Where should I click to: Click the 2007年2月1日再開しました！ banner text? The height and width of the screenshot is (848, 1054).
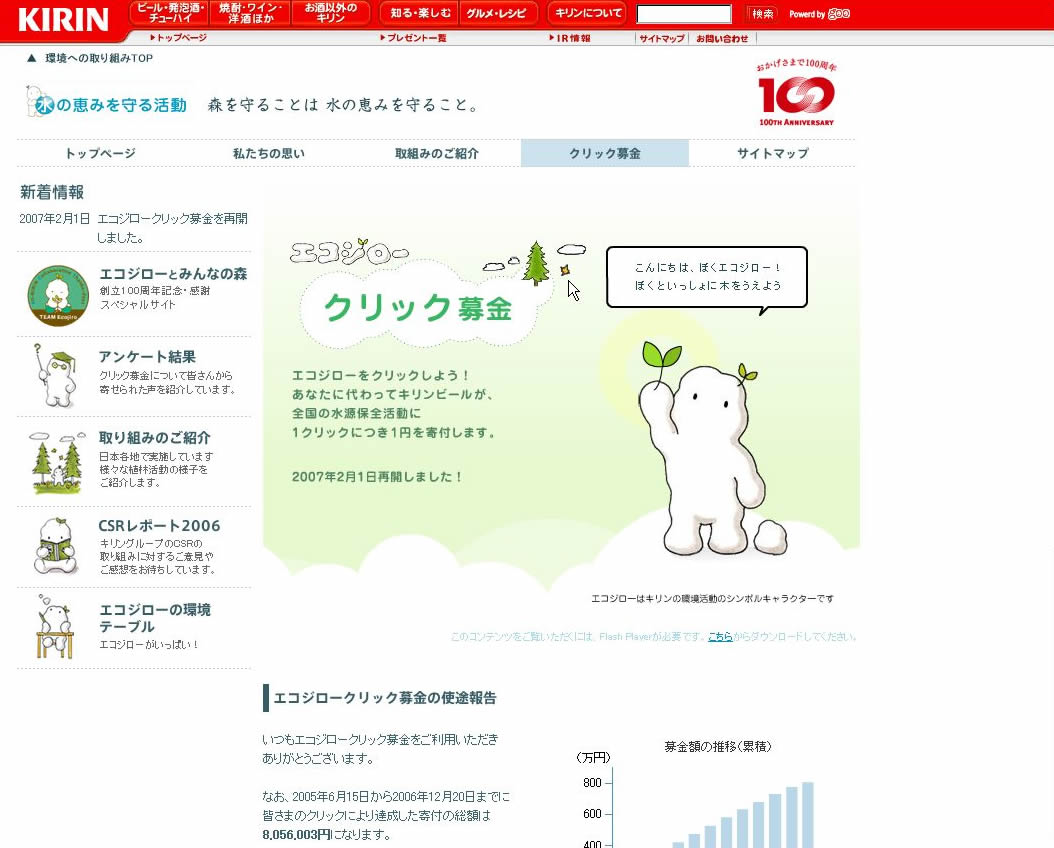378,476
